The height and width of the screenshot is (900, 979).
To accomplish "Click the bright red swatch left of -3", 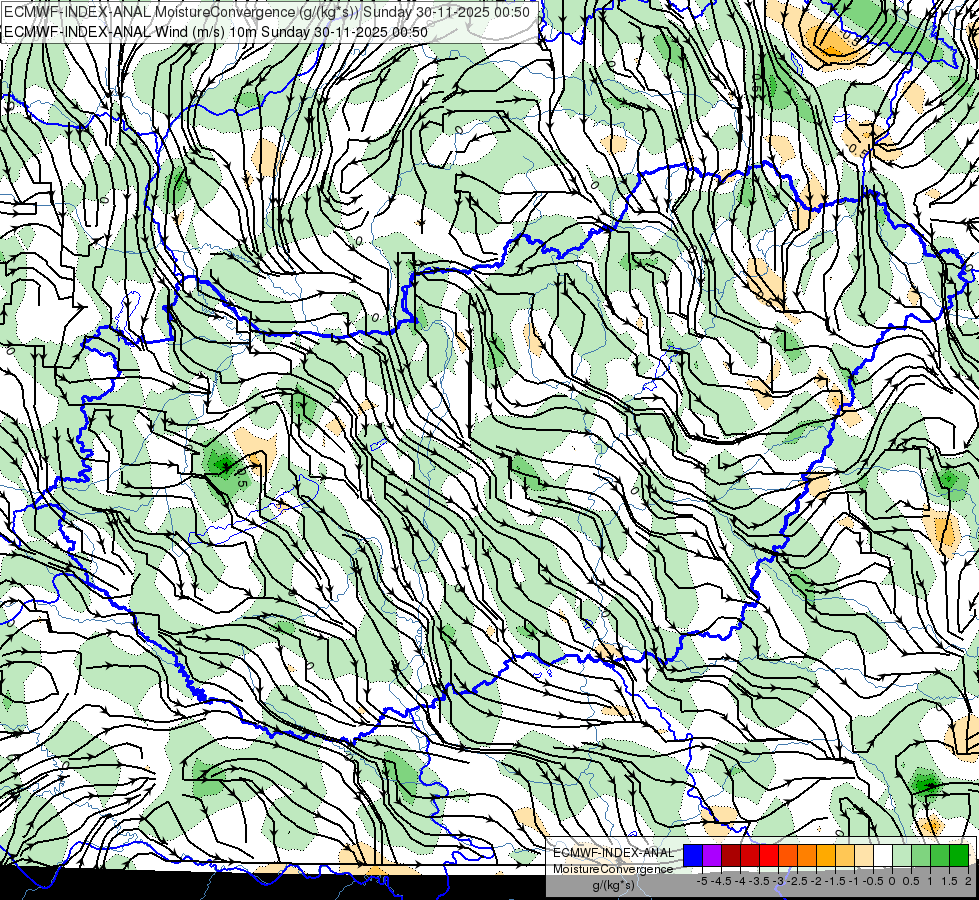I will click(769, 856).
